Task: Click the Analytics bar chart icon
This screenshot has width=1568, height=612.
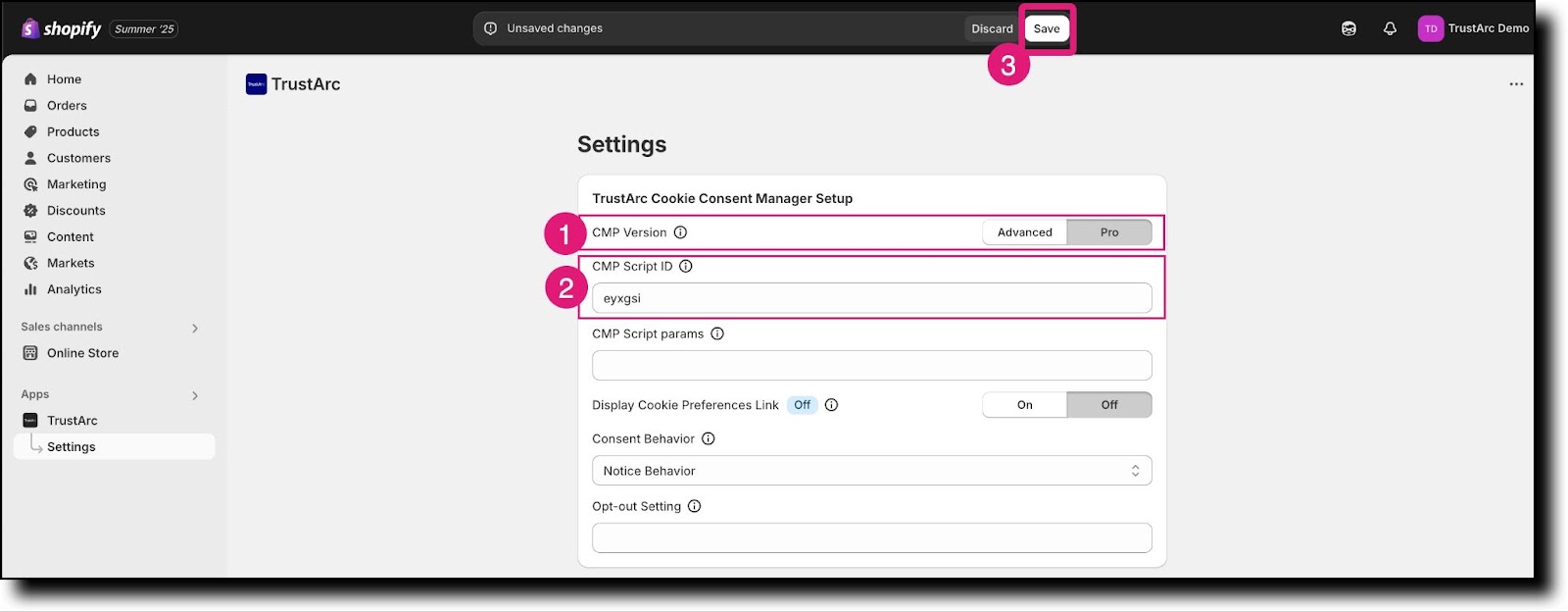Action: point(30,289)
